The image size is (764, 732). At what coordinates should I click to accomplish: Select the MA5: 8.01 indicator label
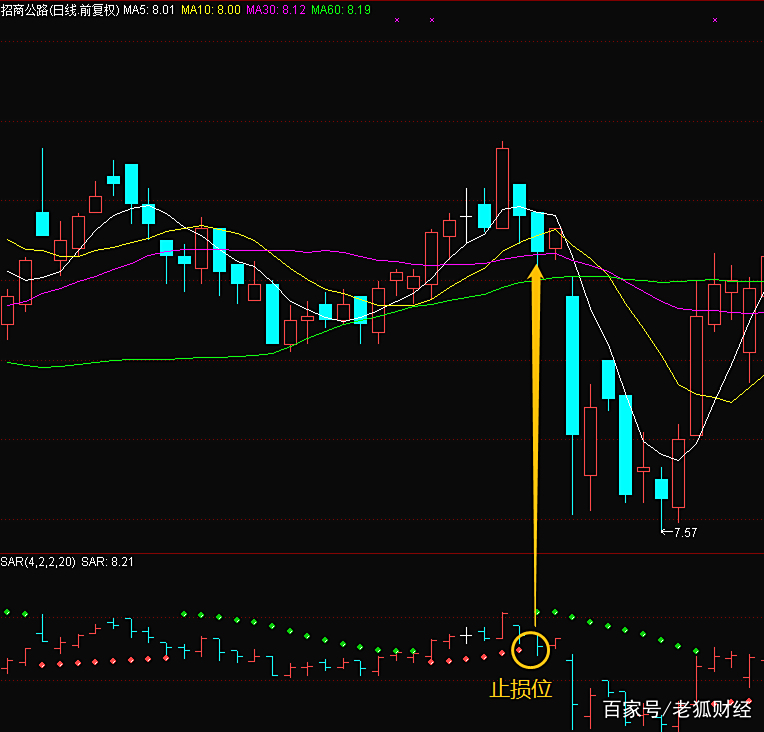point(149,10)
